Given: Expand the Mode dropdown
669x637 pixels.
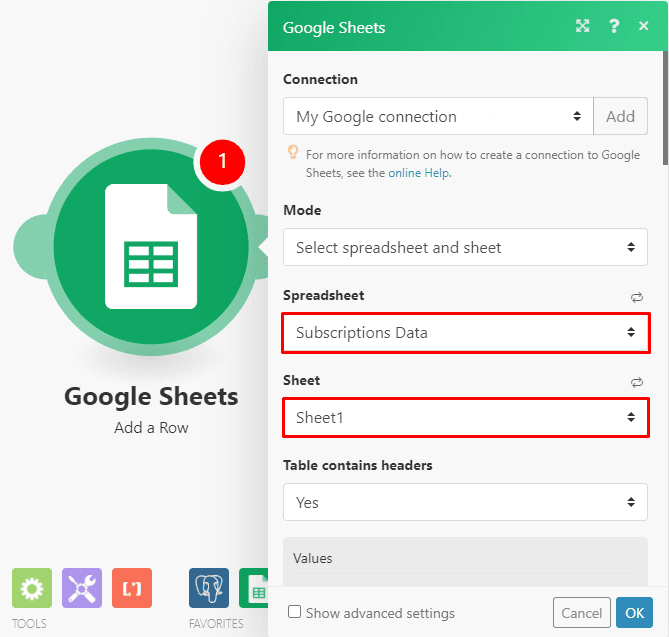Looking at the screenshot, I should [x=465, y=247].
